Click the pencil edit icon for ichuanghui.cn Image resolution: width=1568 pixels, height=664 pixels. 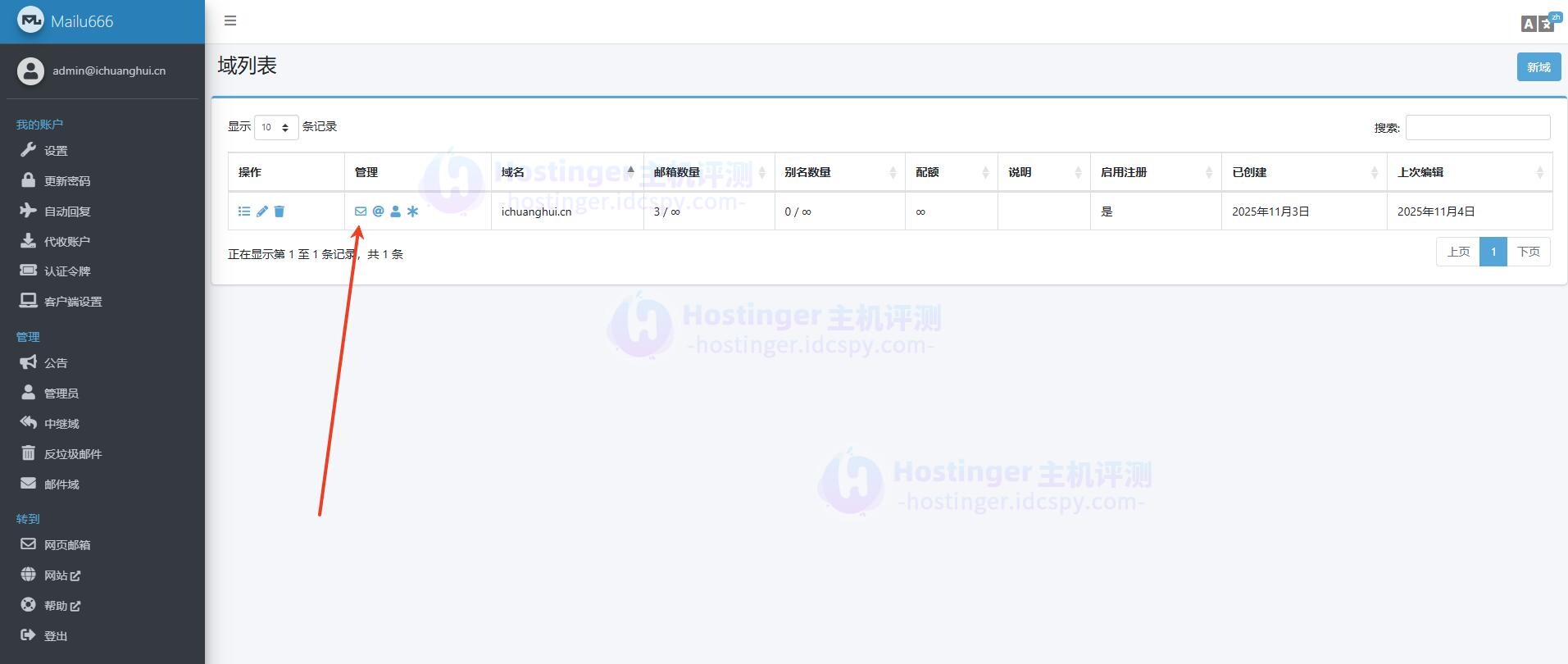click(261, 211)
